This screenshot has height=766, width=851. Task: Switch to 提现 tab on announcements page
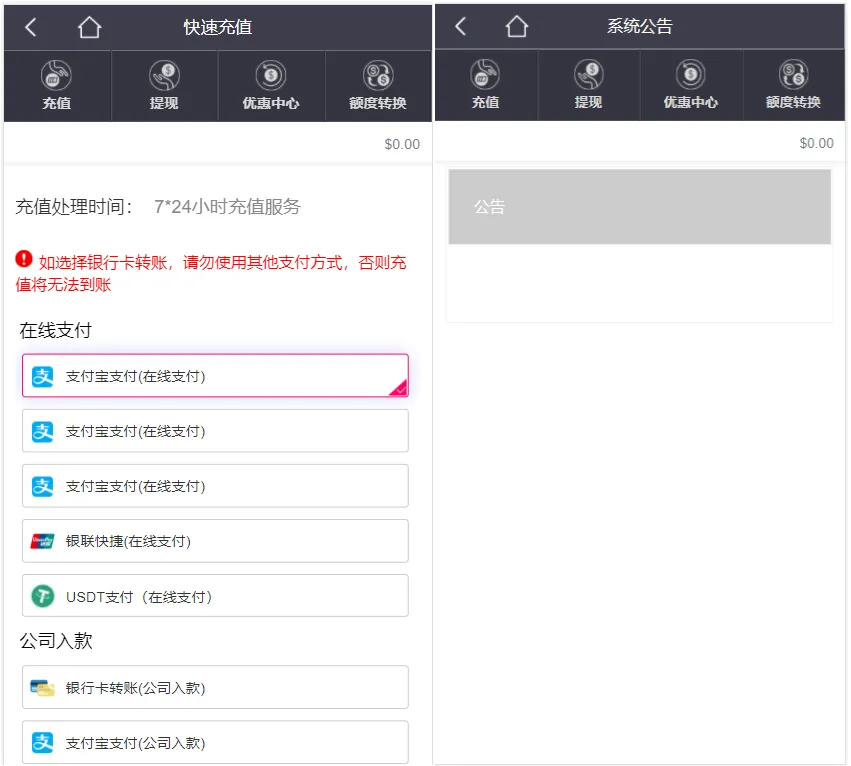(588, 85)
